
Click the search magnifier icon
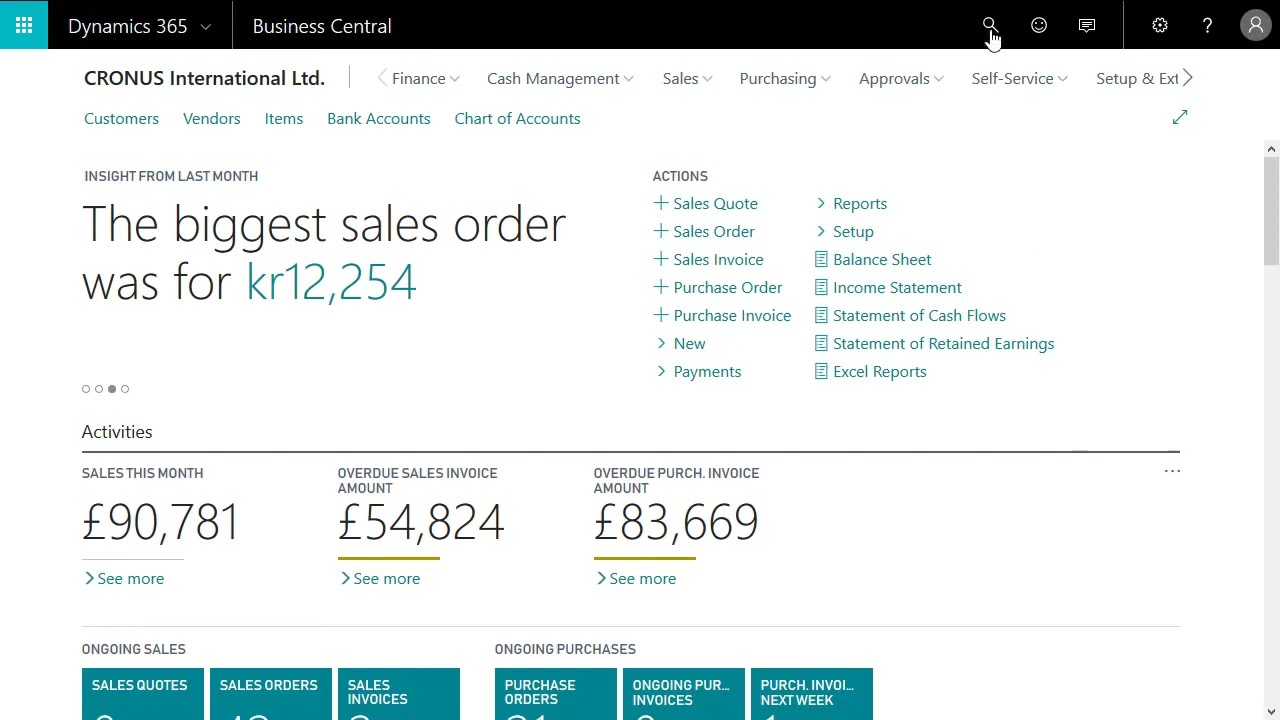(x=989, y=25)
